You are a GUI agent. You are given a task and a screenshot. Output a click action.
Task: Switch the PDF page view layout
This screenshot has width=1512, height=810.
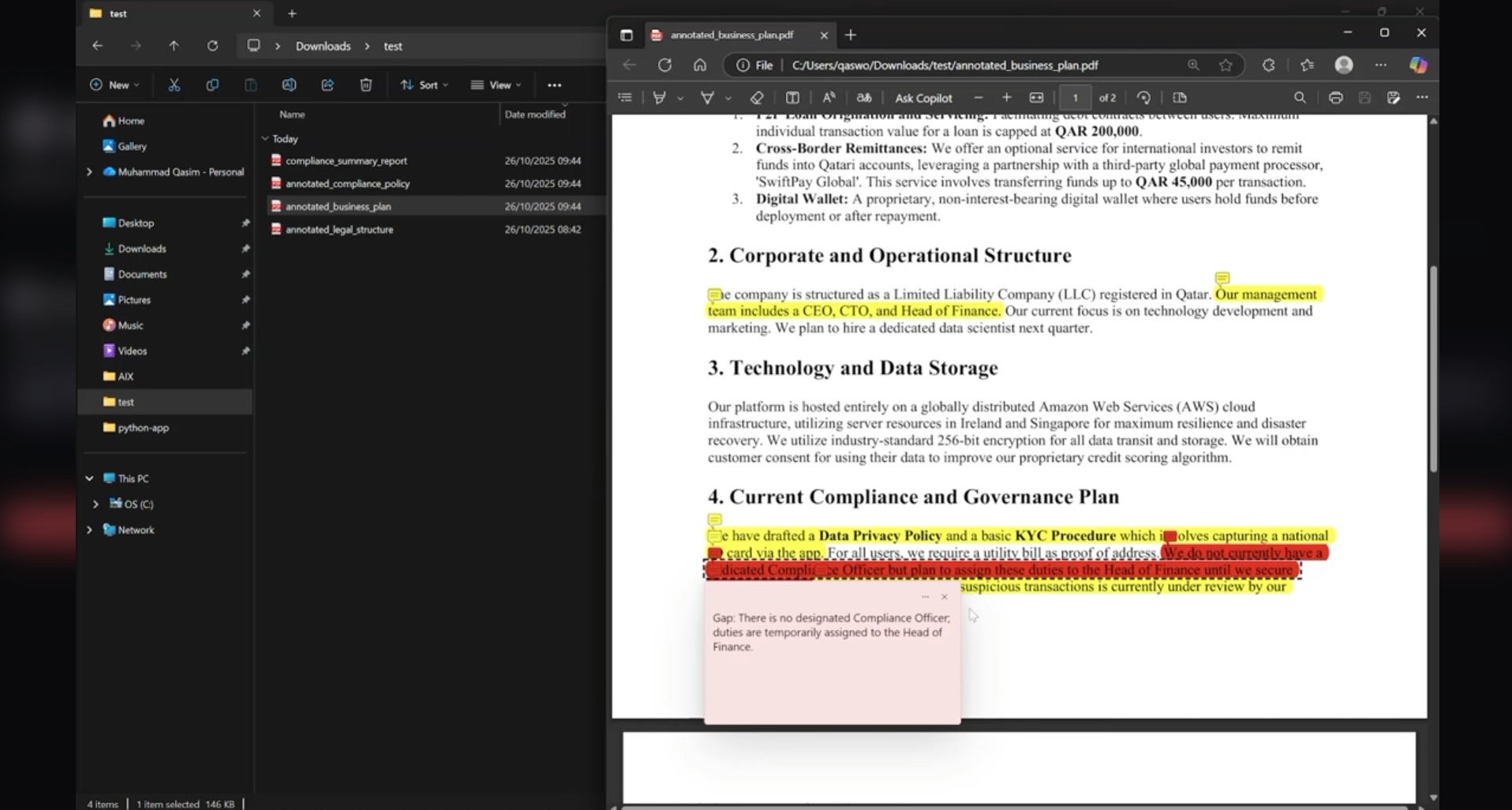[1180, 98]
